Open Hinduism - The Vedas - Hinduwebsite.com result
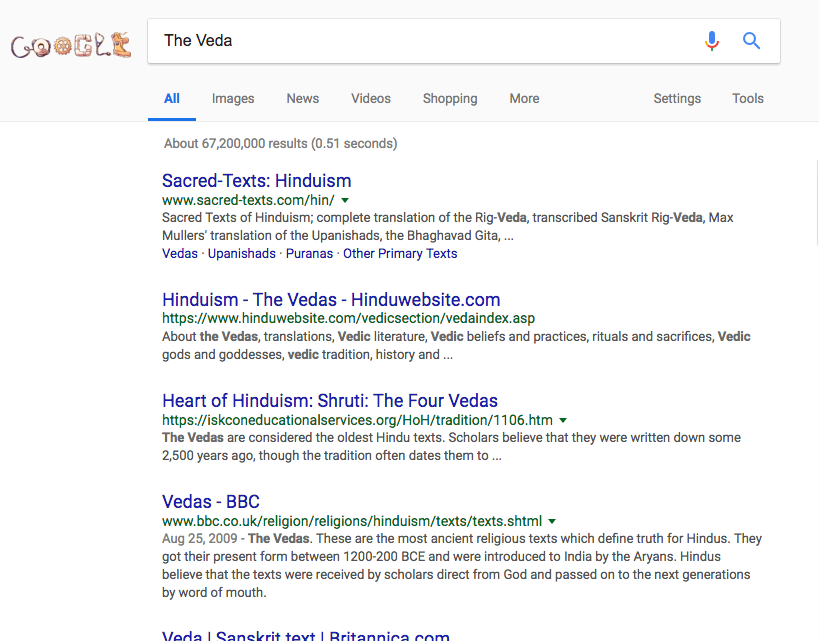Image resolution: width=819 pixels, height=641 pixels. point(331,300)
